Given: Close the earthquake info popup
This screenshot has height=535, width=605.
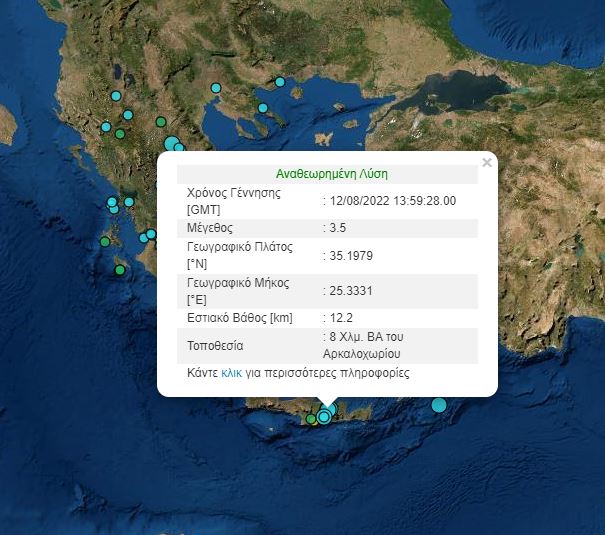Looking at the screenshot, I should pos(487,163).
